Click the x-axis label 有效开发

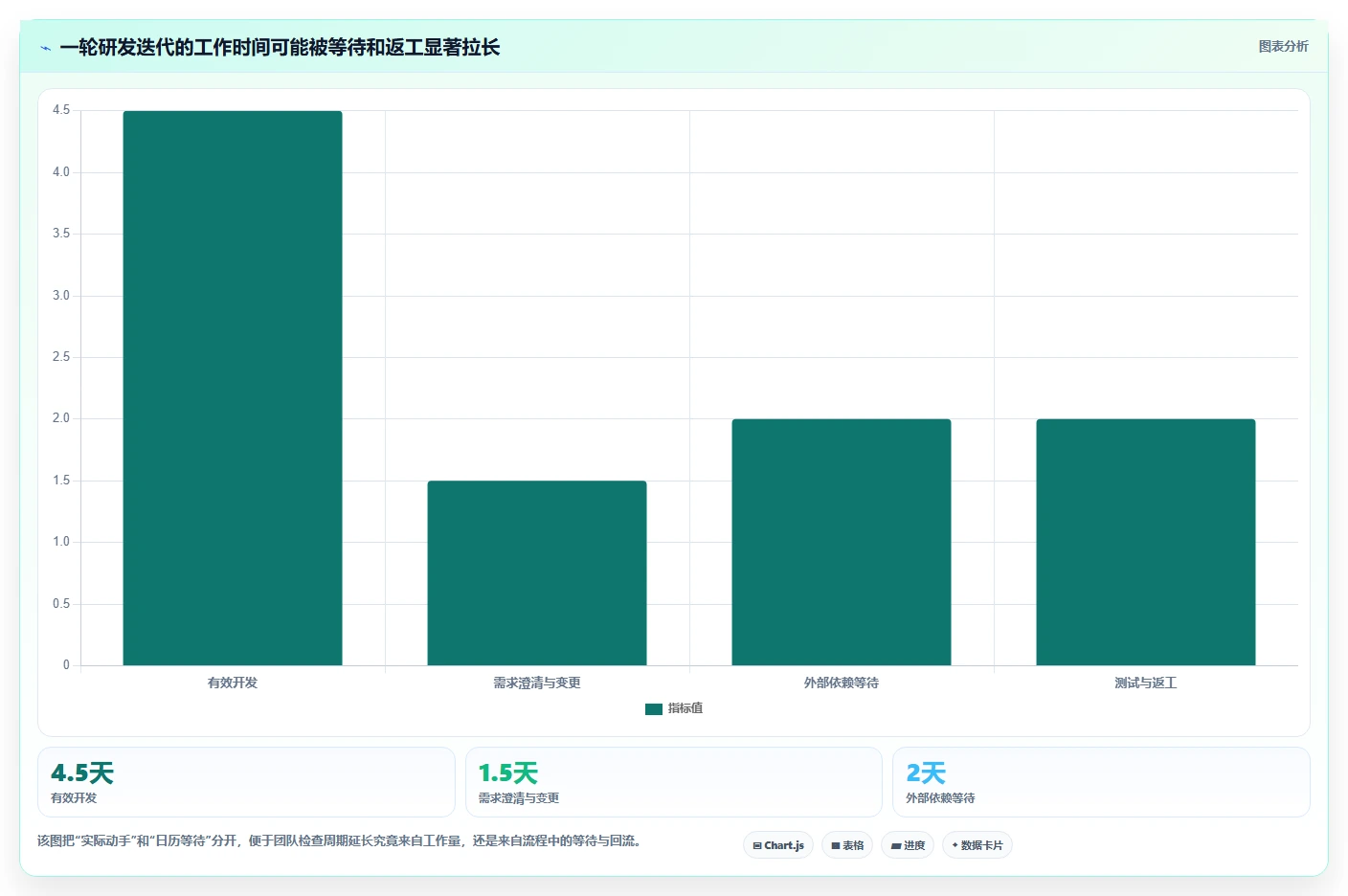(x=233, y=683)
